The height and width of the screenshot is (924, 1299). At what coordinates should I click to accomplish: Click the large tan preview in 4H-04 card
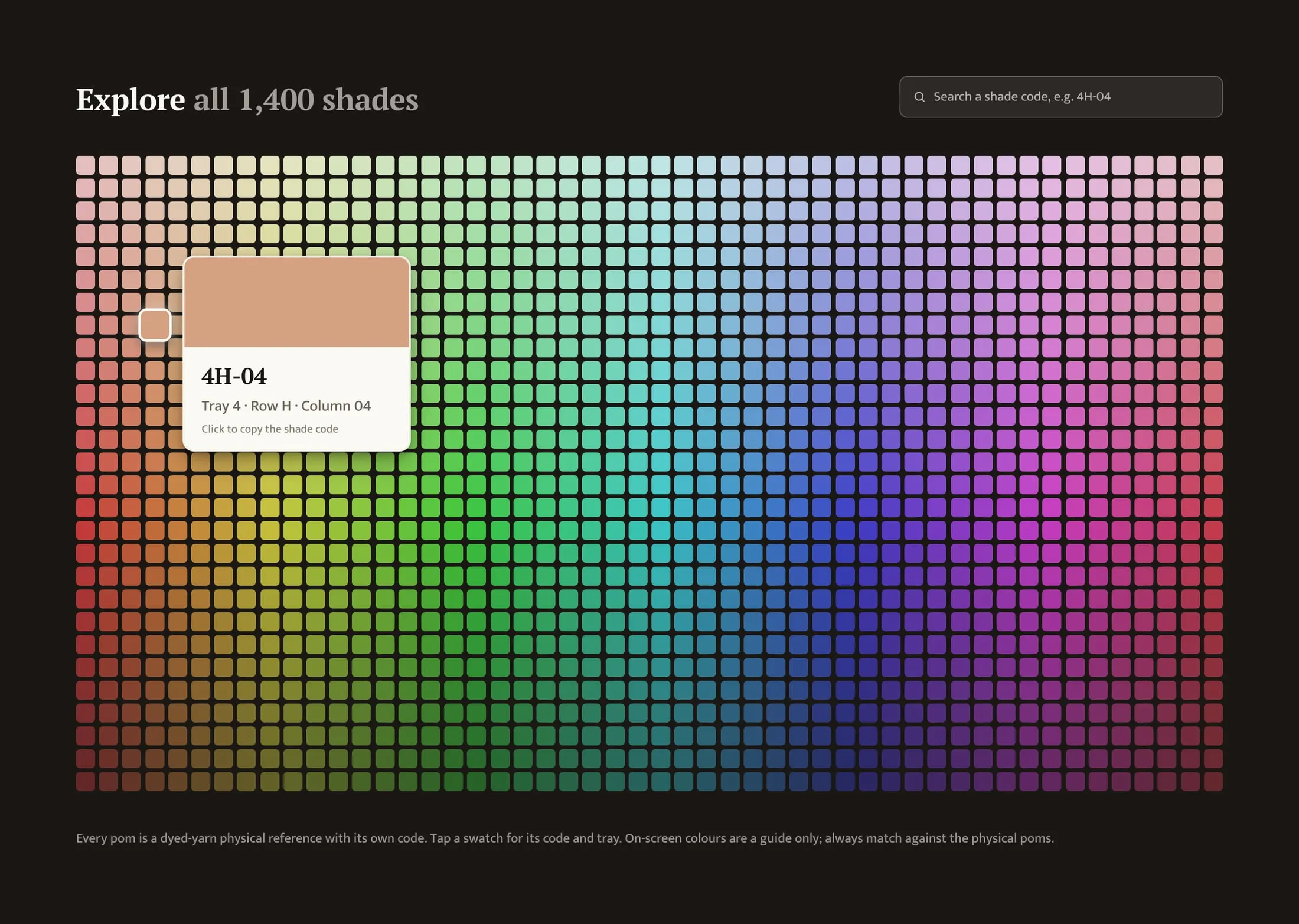click(296, 302)
